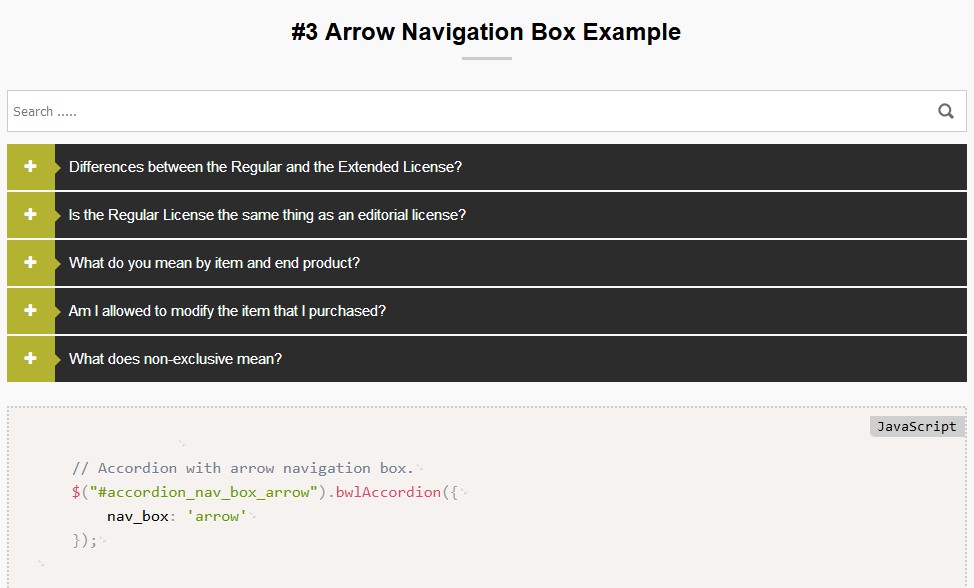This screenshot has height=588, width=974.
Task: Click the plus icon beside the non-exclusive question
Action: click(x=30, y=359)
